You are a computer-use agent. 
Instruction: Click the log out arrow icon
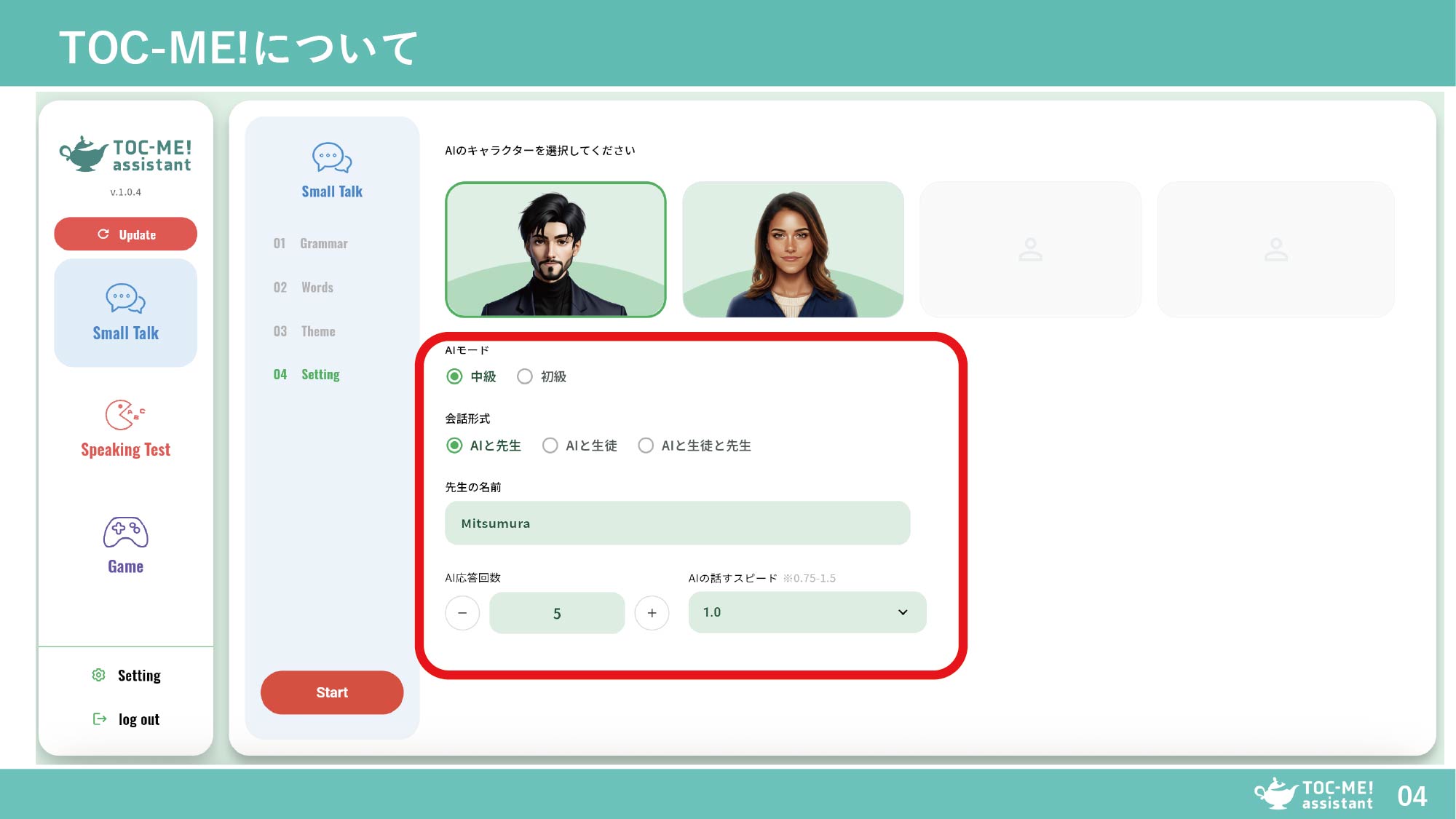click(100, 719)
